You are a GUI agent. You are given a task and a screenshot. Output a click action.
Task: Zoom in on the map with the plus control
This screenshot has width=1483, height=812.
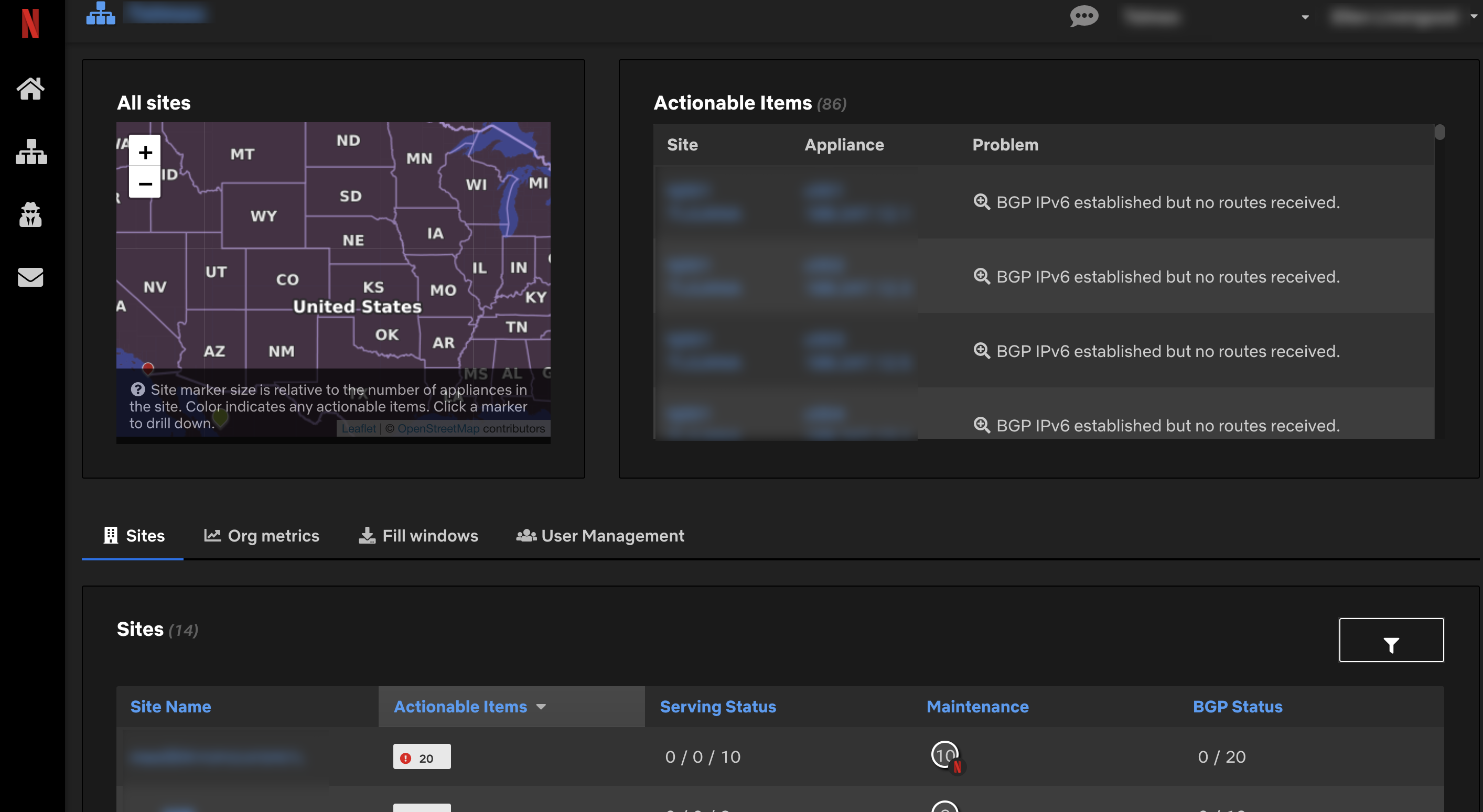tap(145, 152)
